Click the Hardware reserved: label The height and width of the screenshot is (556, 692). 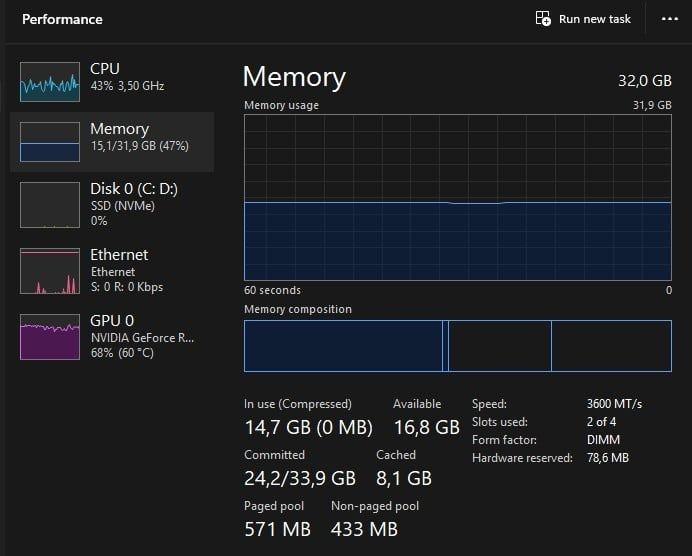point(522,458)
